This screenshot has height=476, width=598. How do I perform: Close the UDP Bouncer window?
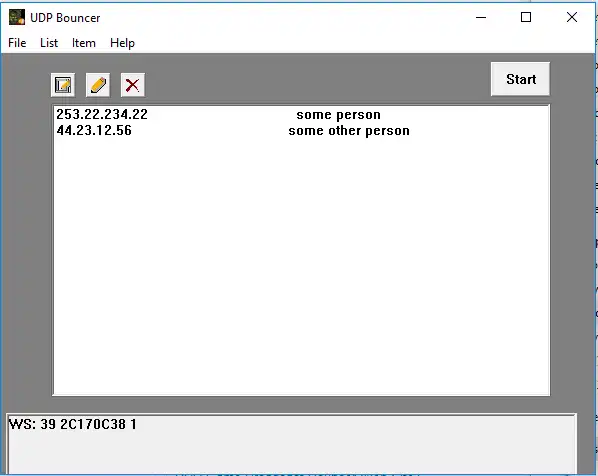click(x=572, y=17)
